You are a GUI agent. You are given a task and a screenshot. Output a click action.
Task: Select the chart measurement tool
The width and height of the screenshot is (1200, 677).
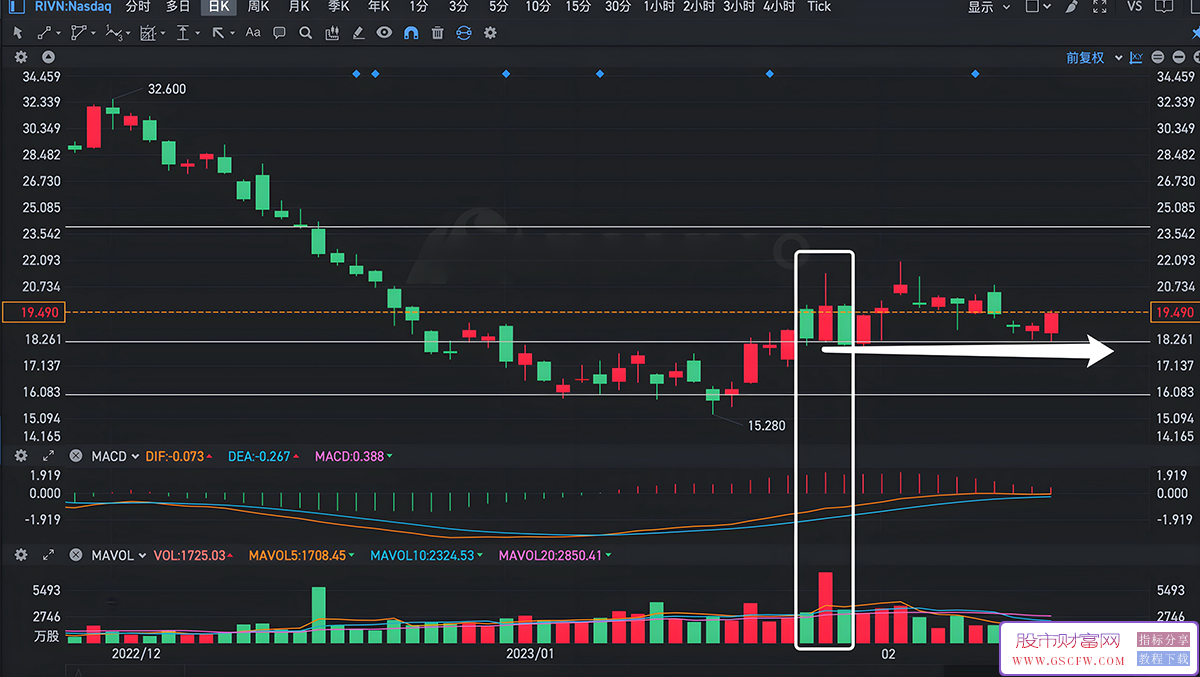(x=148, y=33)
